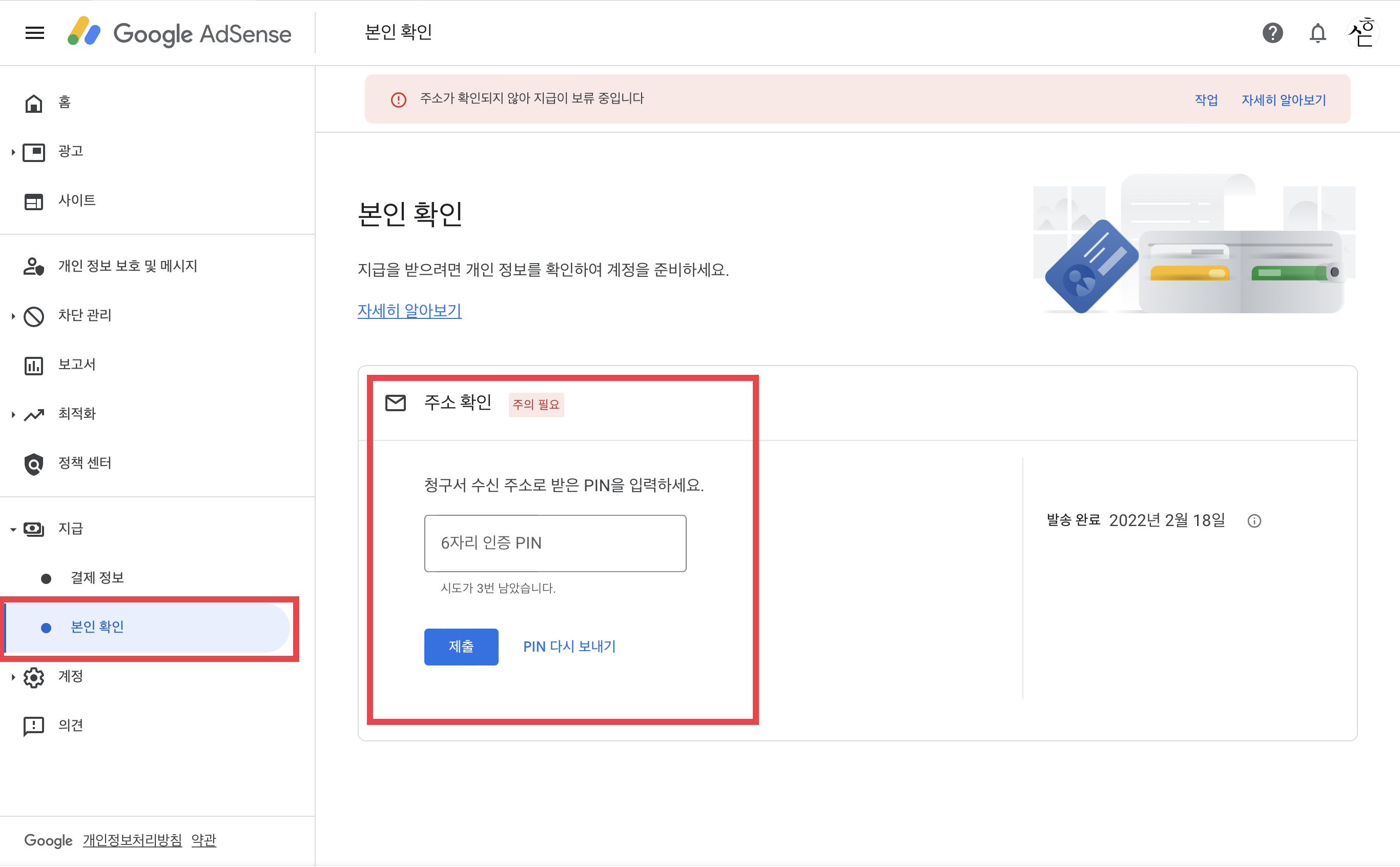Expand the 차단 관리 menu arrow
Screen dimensions: 1400x867
tap(13, 316)
